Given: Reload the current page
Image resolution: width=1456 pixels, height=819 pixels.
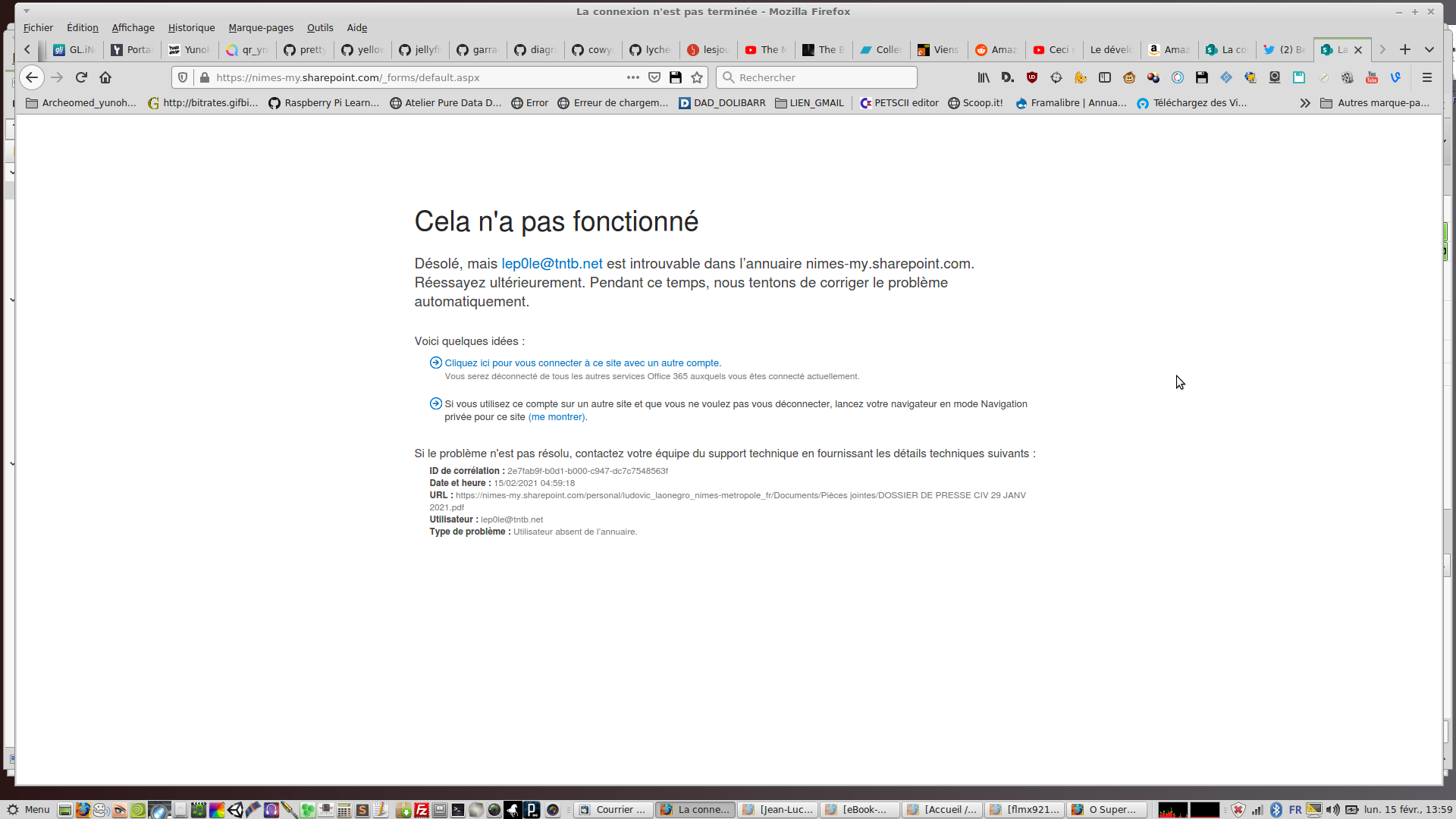Looking at the screenshot, I should [x=81, y=77].
